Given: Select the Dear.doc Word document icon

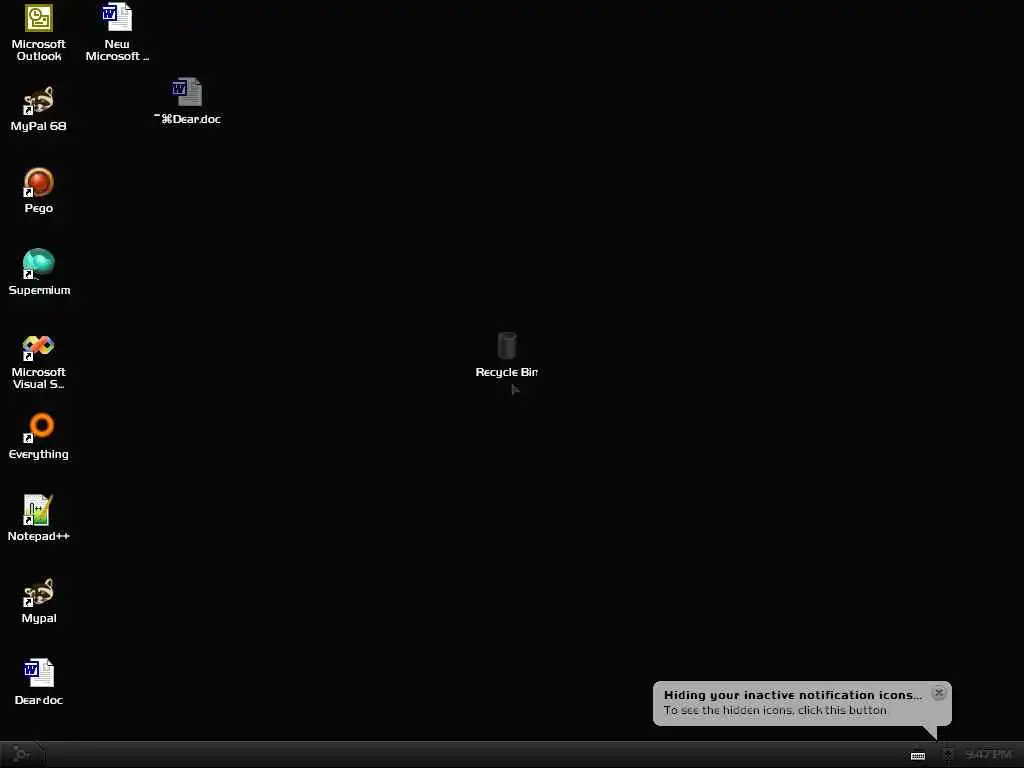Looking at the screenshot, I should pos(39,682).
